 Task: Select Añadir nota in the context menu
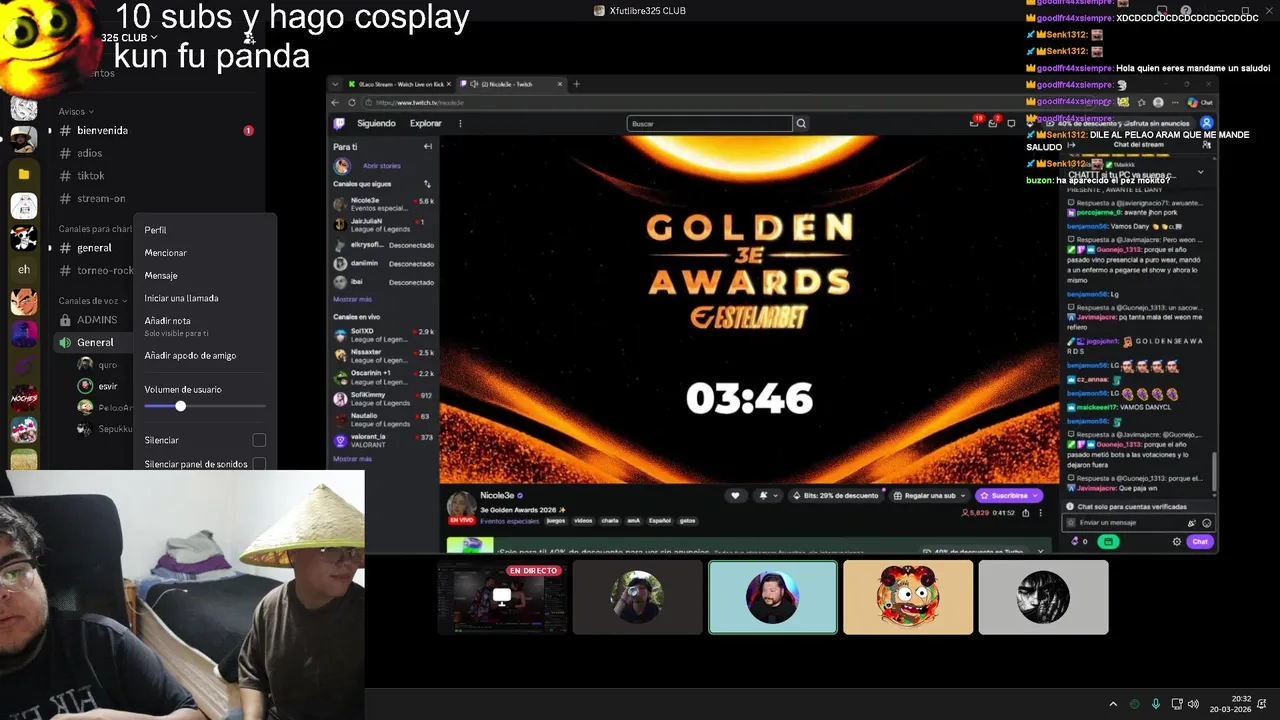pos(167,321)
